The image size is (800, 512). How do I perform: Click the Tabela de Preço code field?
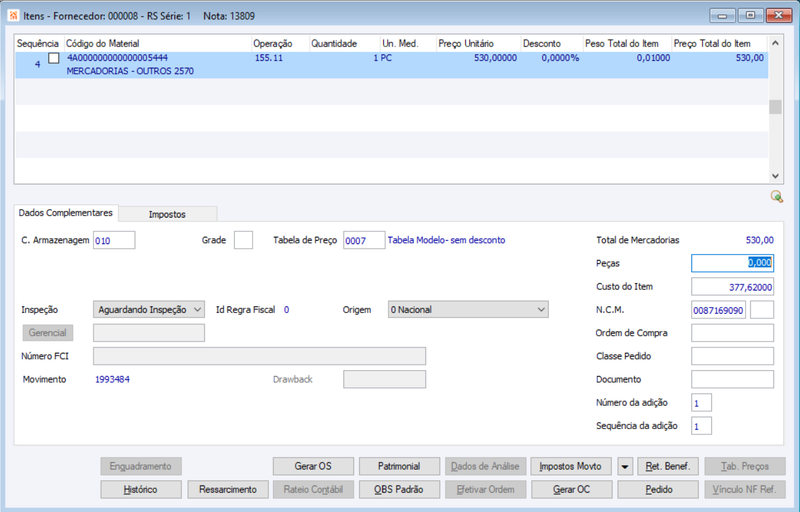point(364,240)
